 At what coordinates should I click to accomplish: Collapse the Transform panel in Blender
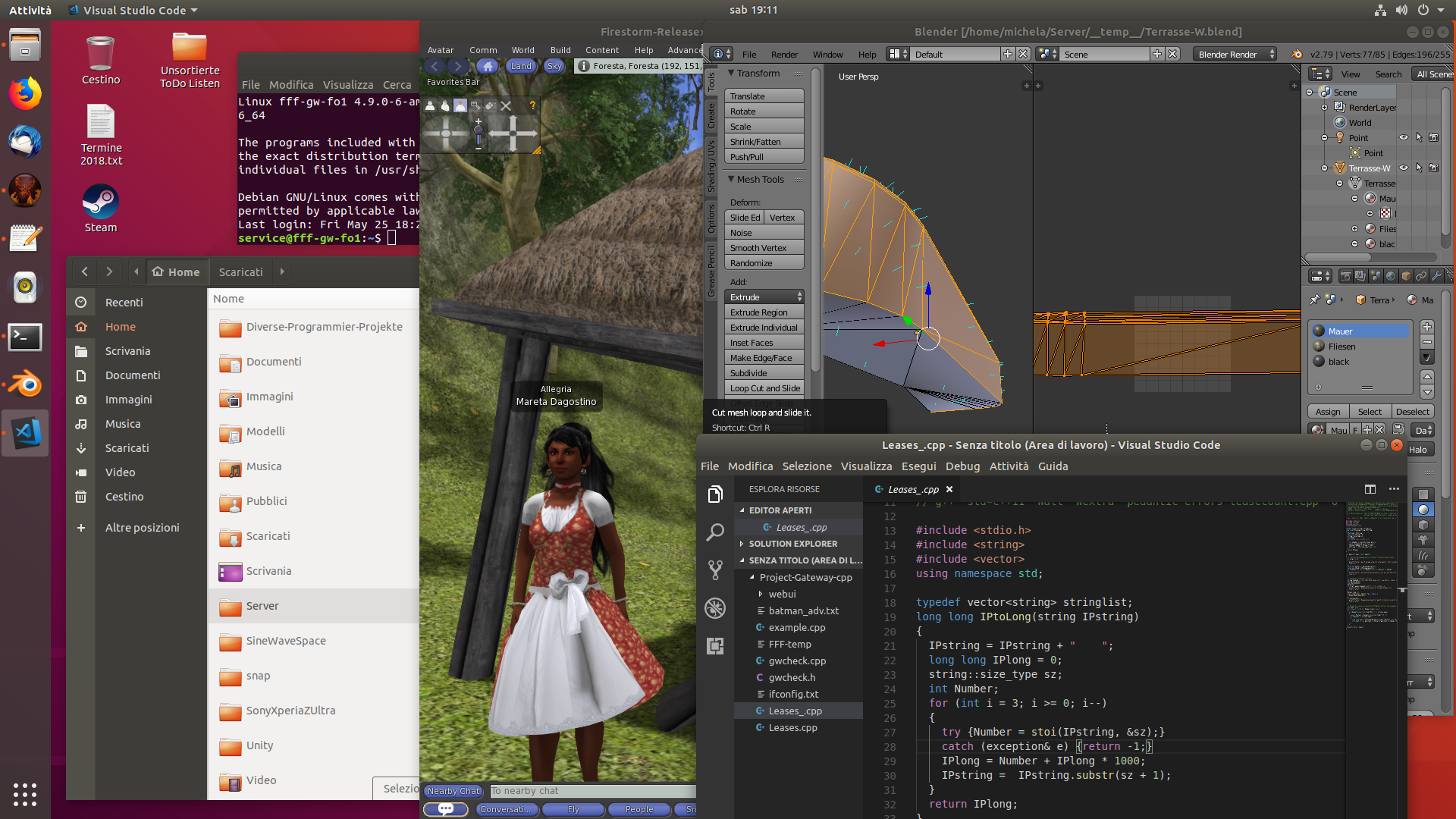[732, 73]
